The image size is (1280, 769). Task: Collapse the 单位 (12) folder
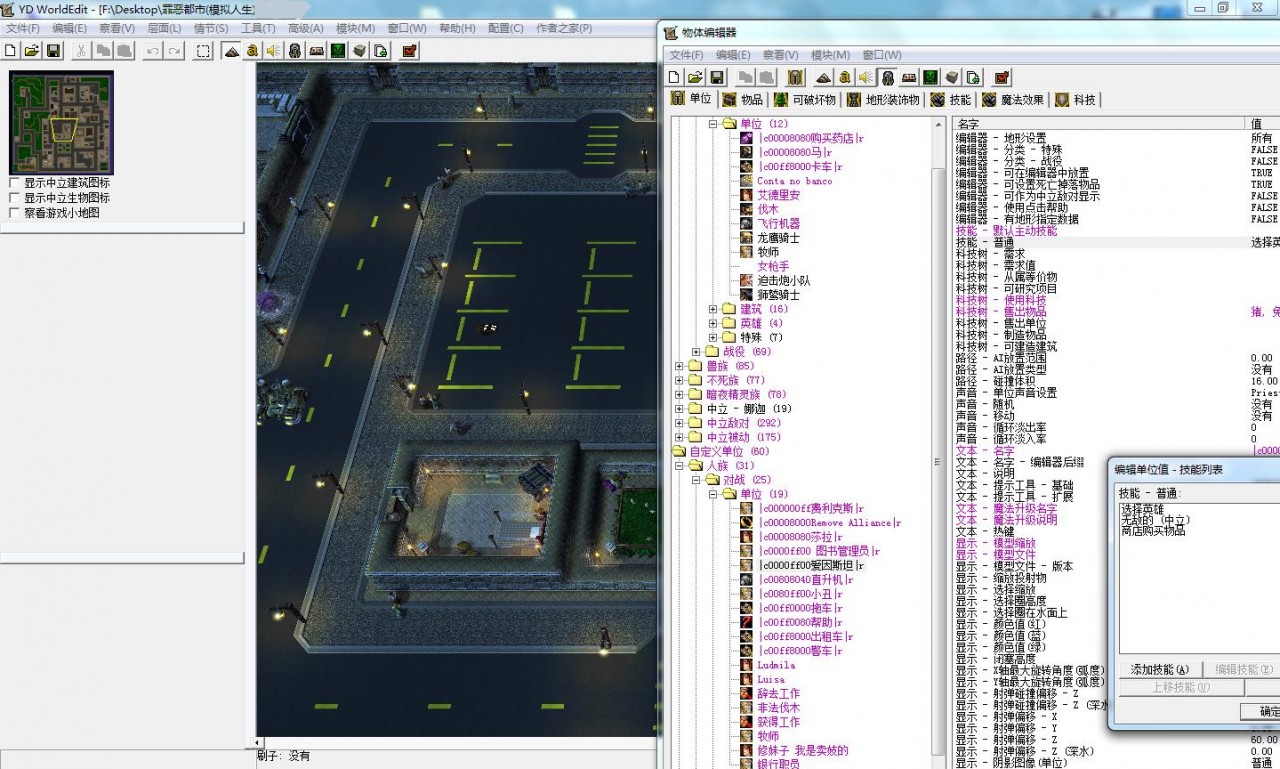pos(714,124)
